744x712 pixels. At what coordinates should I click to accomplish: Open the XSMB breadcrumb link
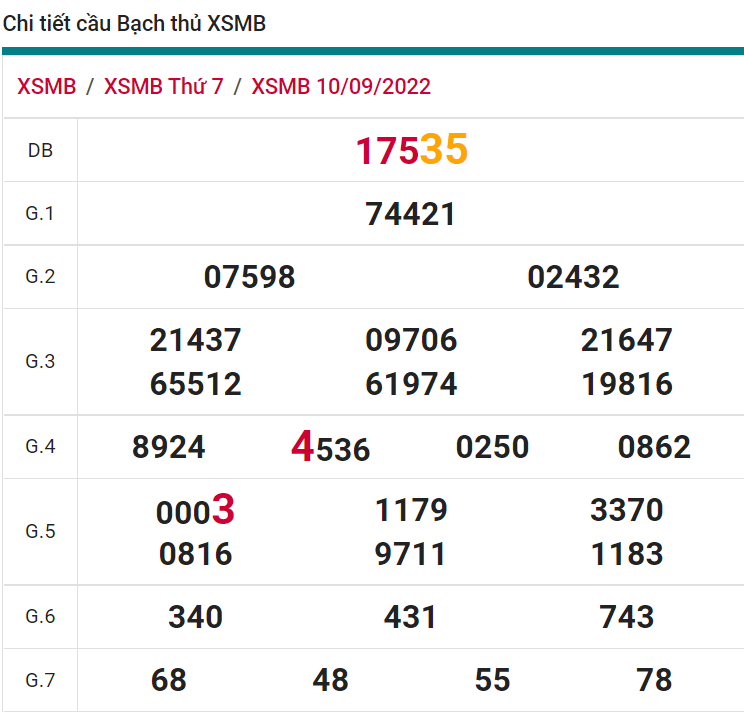click(x=46, y=86)
